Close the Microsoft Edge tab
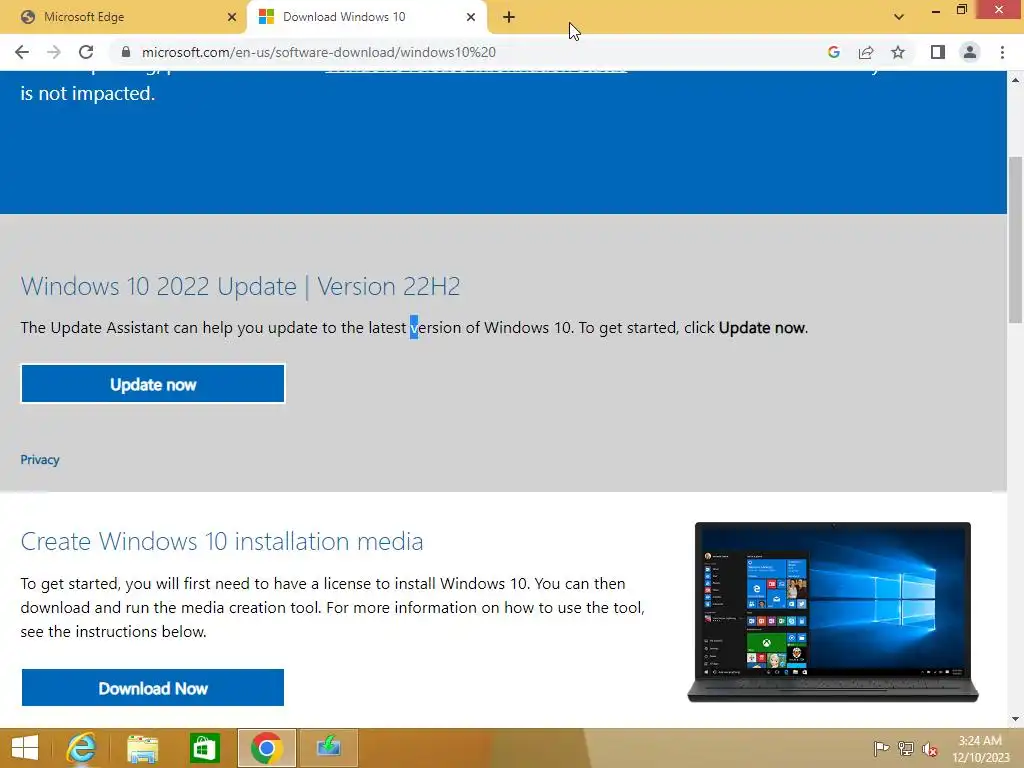Viewport: 1024px width, 768px height. (232, 17)
